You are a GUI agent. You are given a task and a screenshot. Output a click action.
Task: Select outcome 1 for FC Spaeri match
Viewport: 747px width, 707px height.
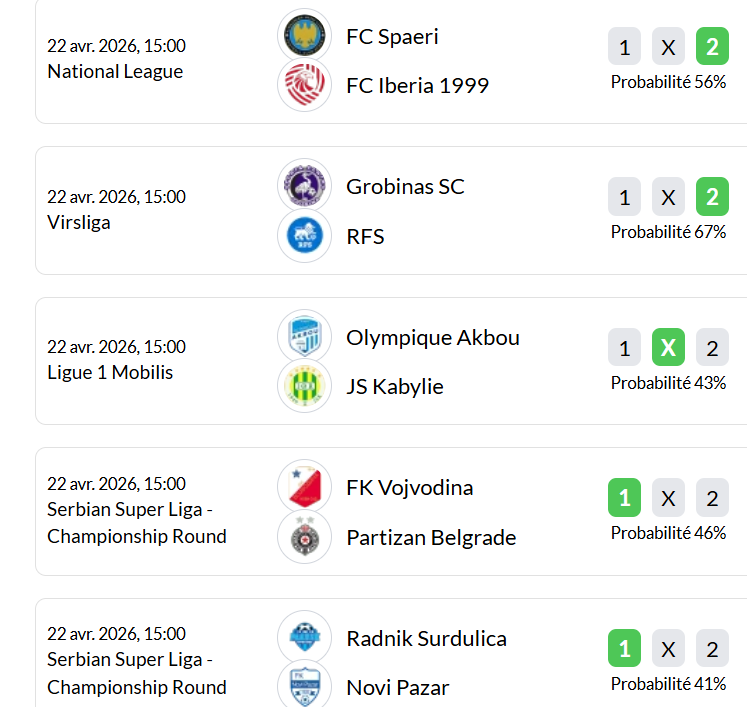[625, 47]
